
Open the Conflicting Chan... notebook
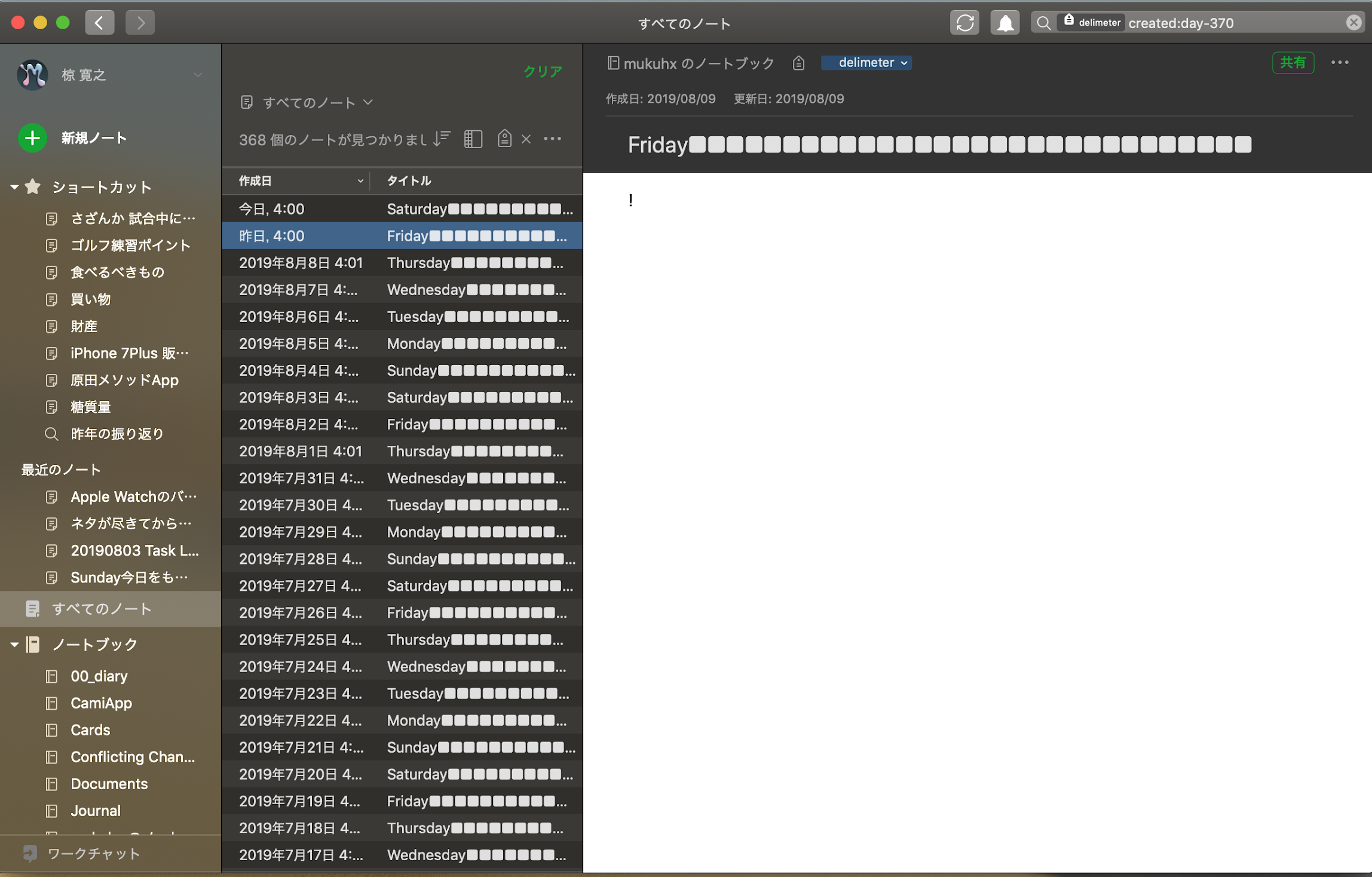coord(133,756)
